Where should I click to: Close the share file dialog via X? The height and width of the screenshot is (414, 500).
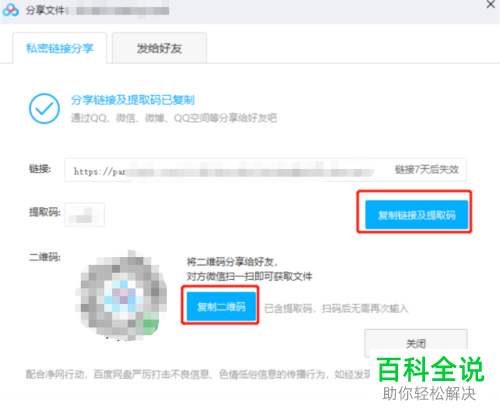[491, 4]
